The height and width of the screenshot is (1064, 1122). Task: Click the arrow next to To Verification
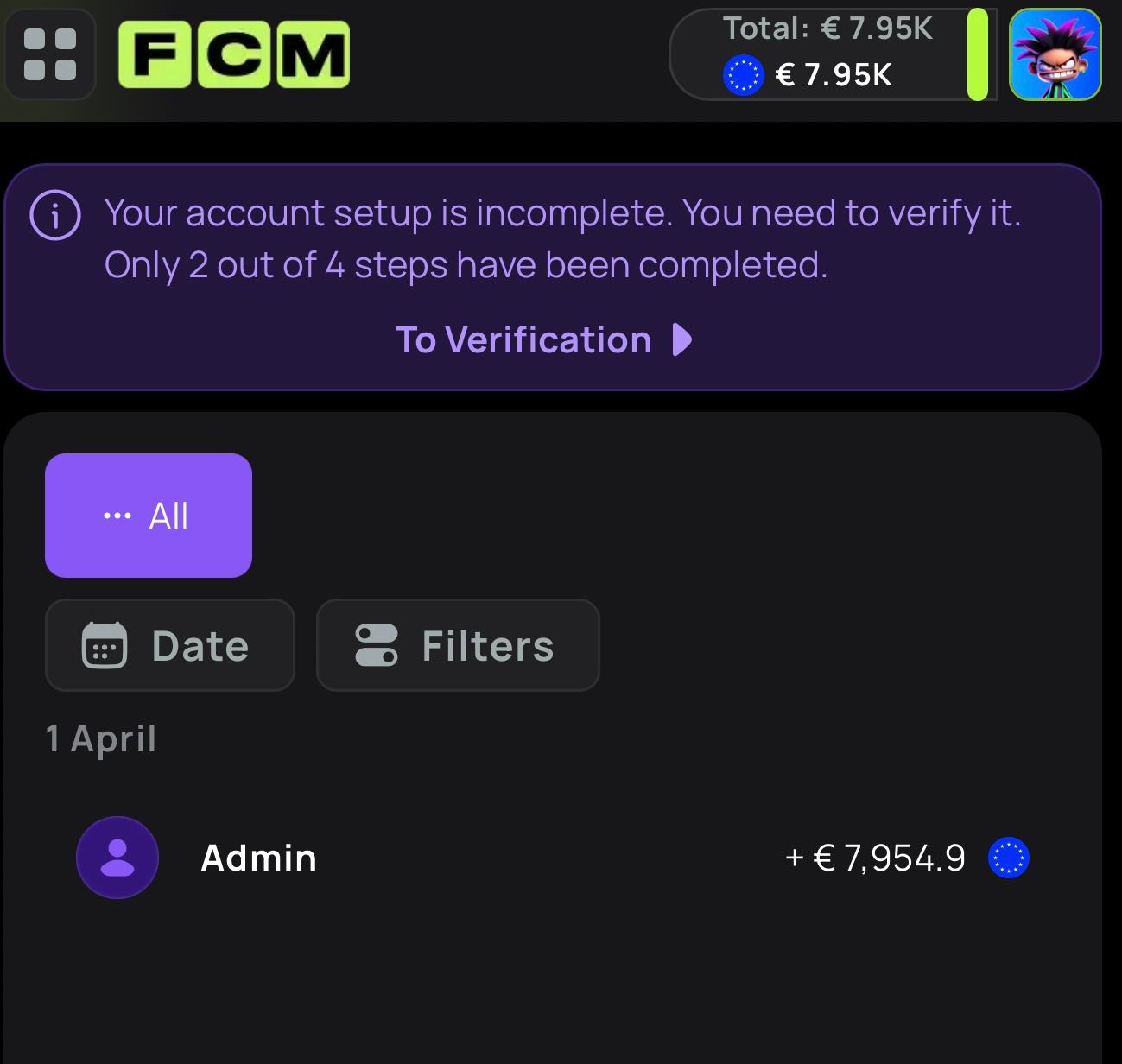(682, 339)
